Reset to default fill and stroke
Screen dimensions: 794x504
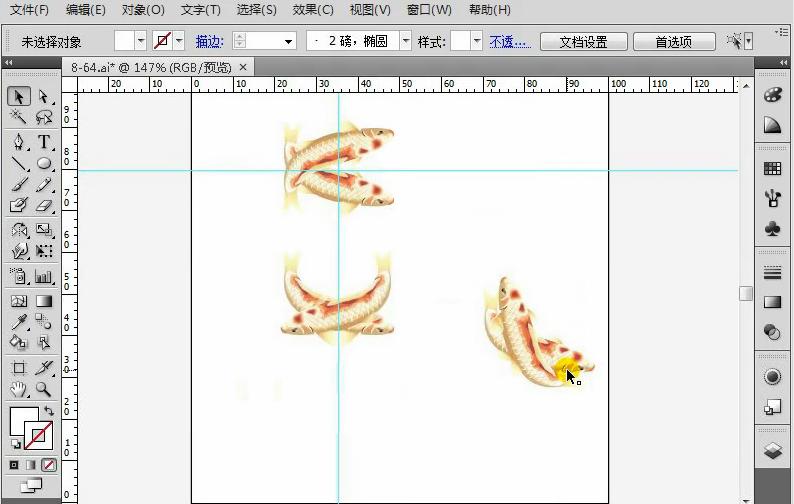click(x=16, y=444)
